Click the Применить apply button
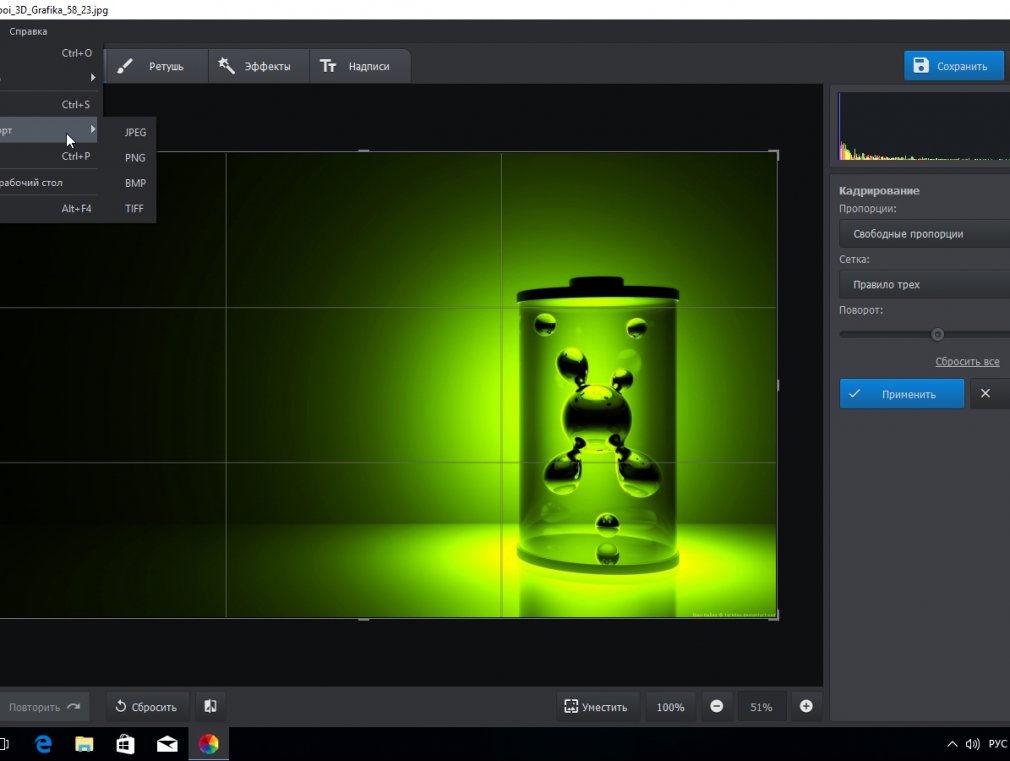 (x=902, y=394)
